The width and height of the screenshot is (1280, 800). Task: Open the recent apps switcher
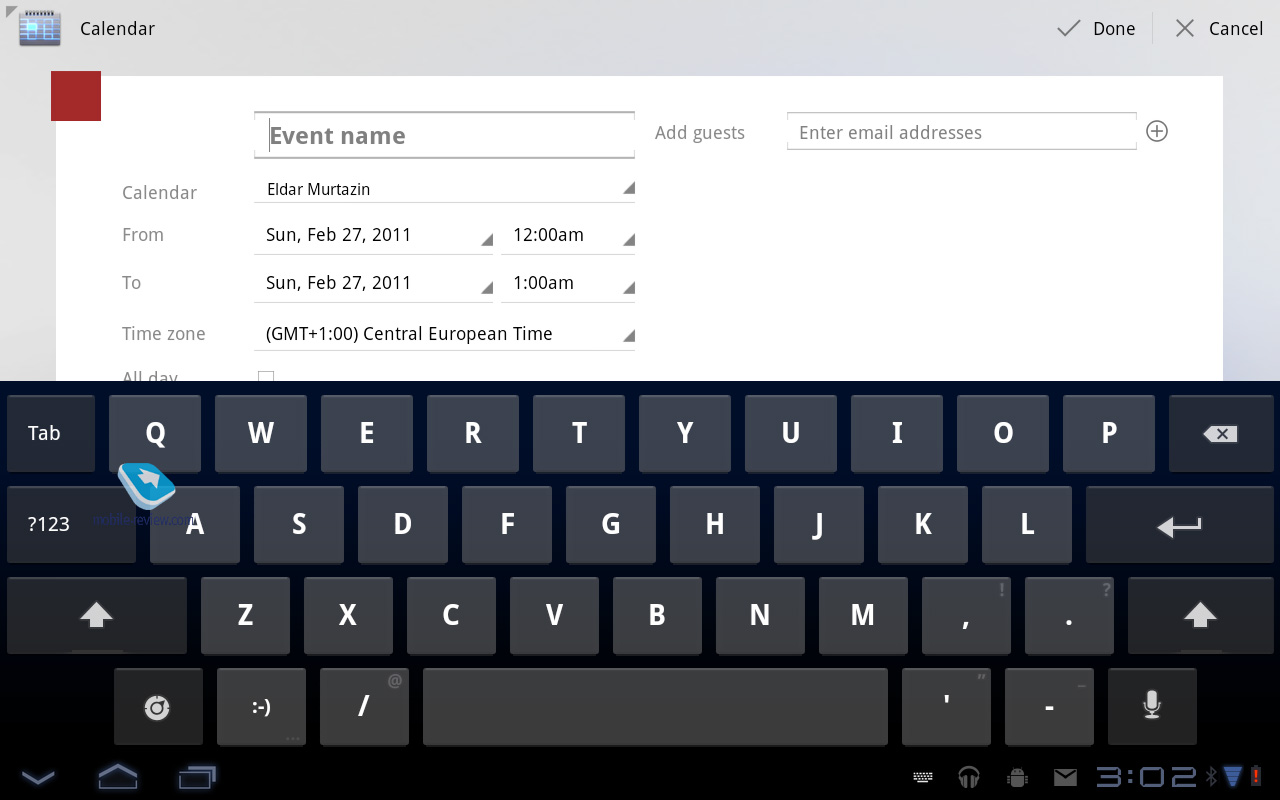coord(197,776)
